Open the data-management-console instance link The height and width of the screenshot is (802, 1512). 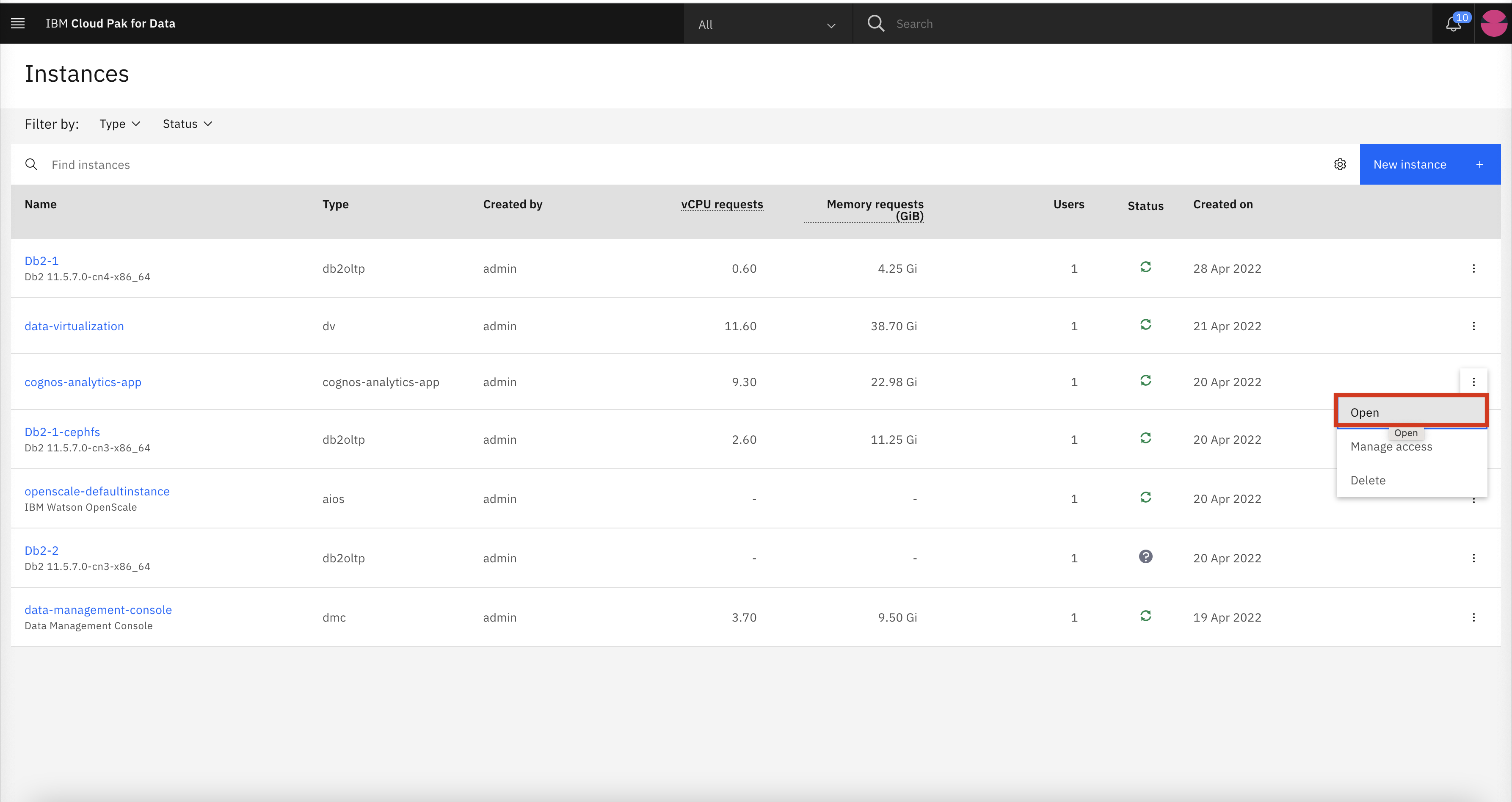tap(98, 610)
